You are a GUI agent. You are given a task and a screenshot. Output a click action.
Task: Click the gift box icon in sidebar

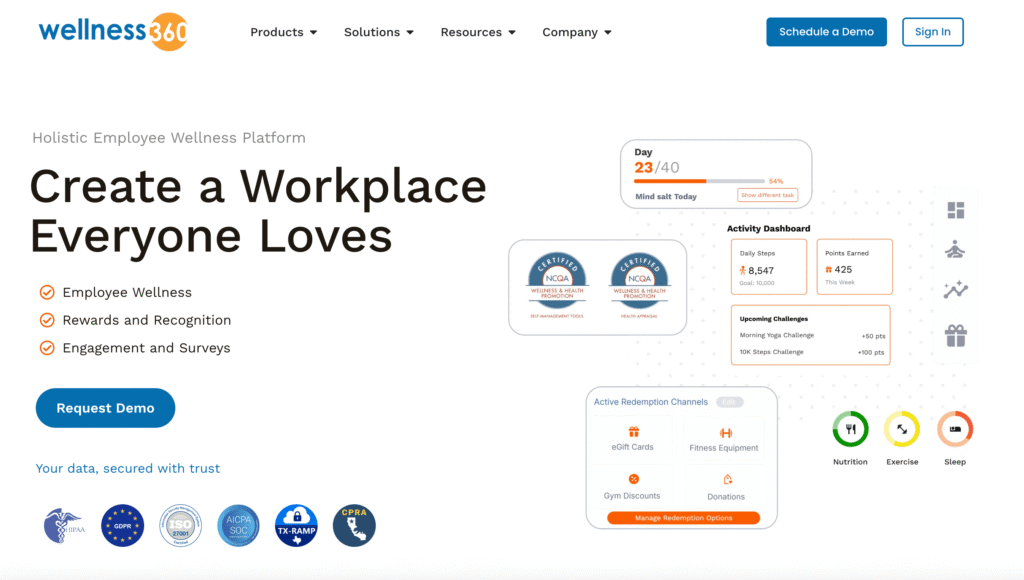(956, 336)
